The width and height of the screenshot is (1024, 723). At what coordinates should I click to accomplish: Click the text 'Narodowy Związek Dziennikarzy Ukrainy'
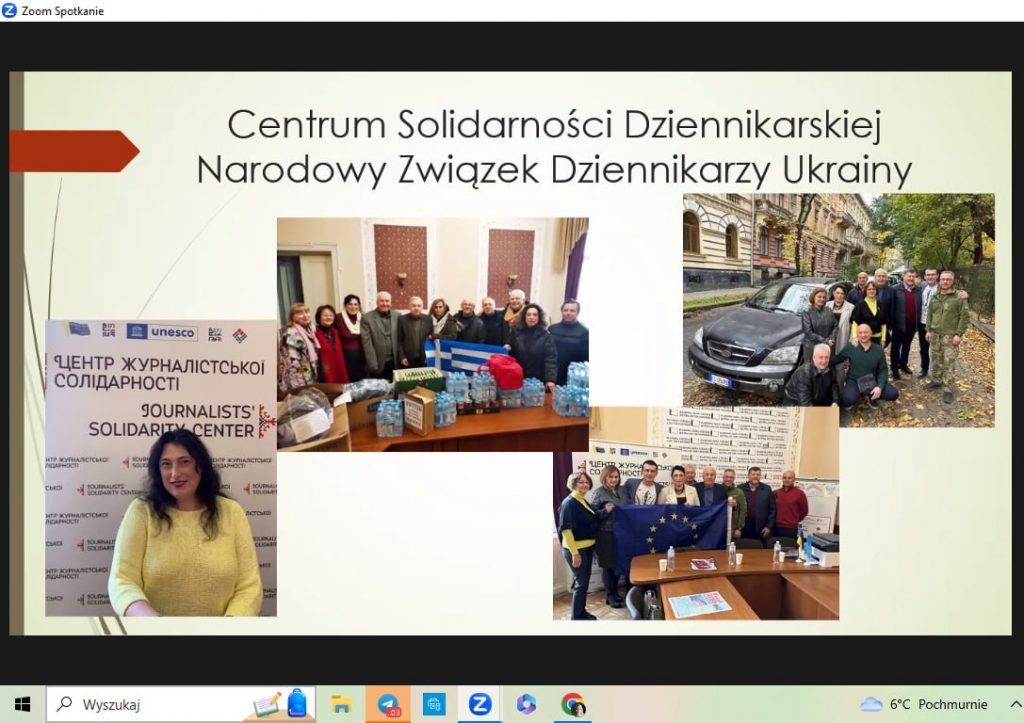pyautogui.click(x=554, y=170)
